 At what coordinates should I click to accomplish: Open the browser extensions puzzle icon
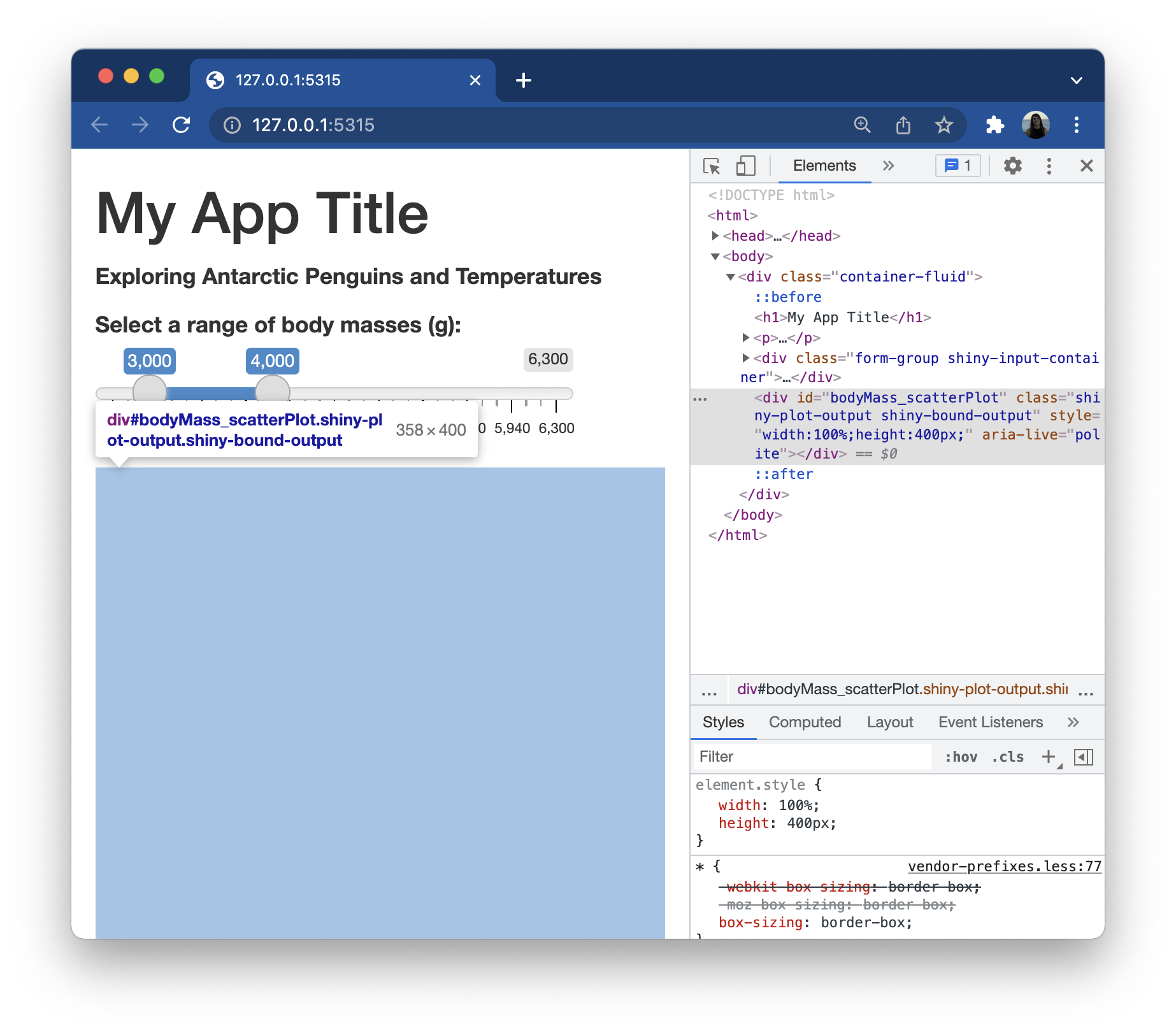[x=995, y=125]
